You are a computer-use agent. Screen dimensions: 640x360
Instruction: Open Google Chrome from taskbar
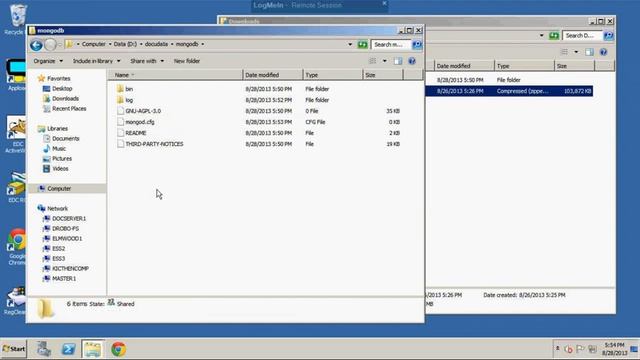118,349
